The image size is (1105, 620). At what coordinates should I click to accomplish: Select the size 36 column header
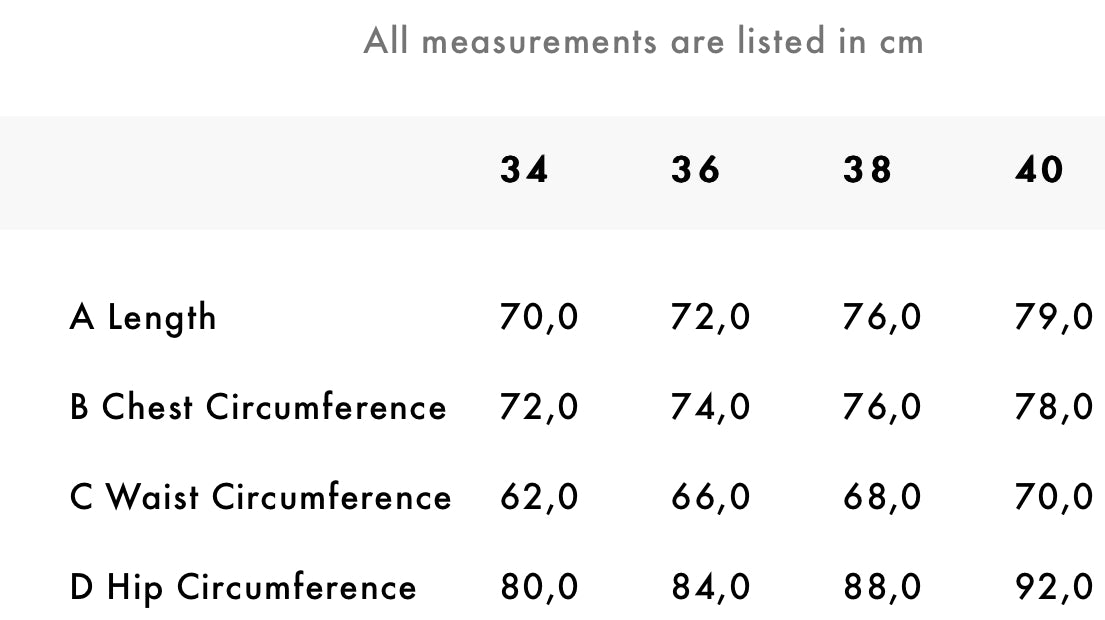point(696,171)
